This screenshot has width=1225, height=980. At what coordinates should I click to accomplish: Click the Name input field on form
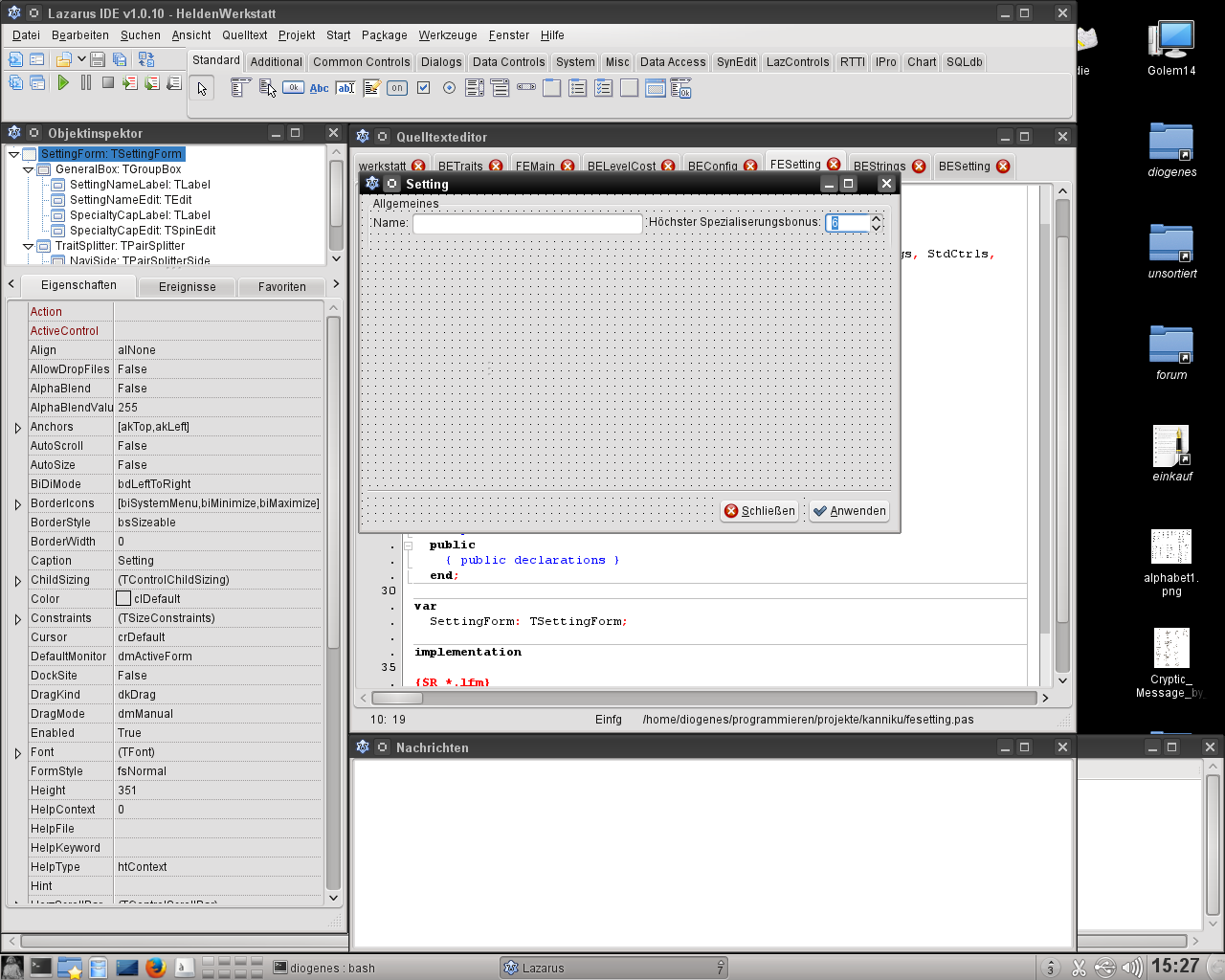[527, 223]
